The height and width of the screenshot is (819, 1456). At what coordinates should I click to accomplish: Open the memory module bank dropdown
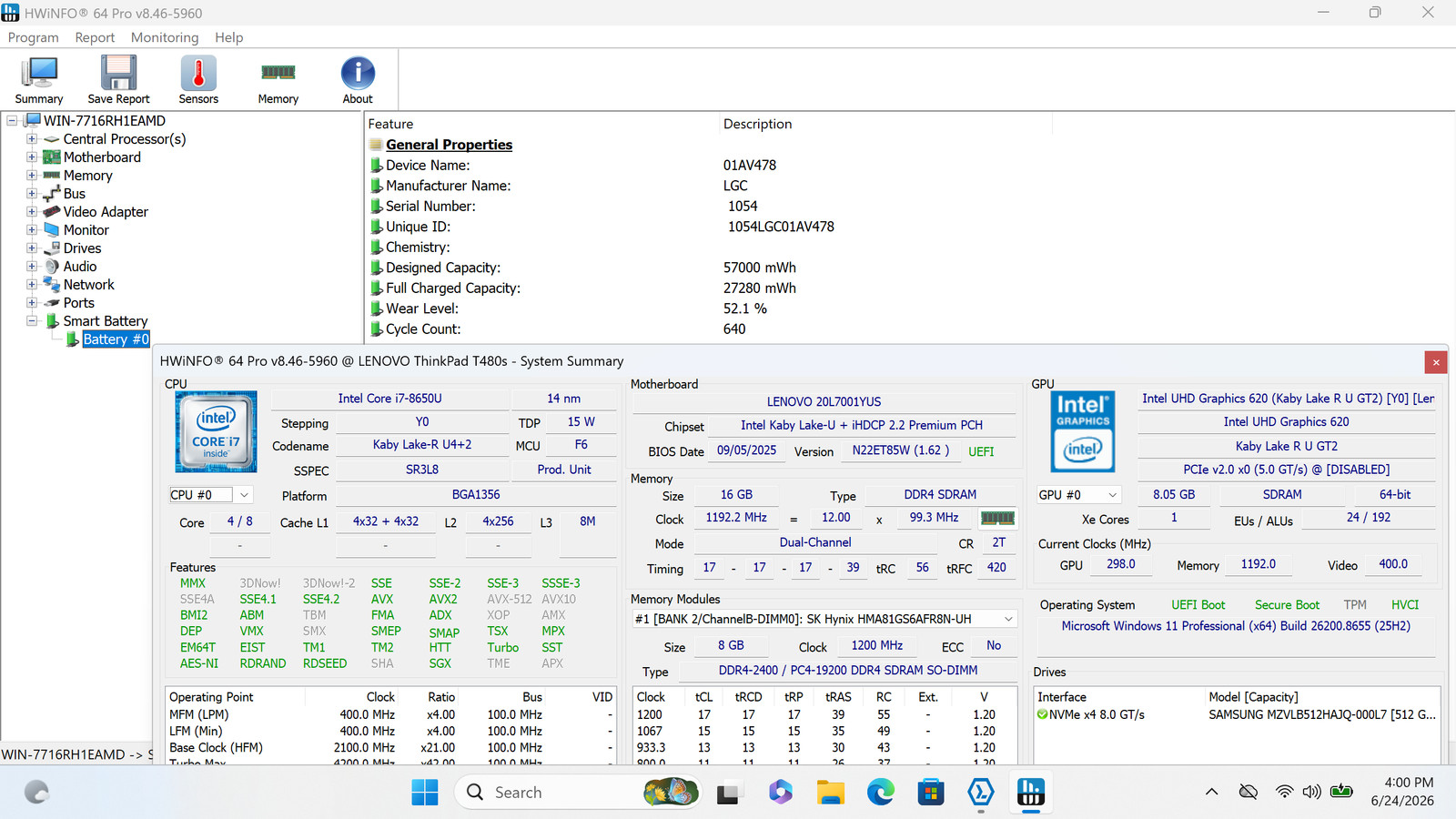click(x=824, y=619)
